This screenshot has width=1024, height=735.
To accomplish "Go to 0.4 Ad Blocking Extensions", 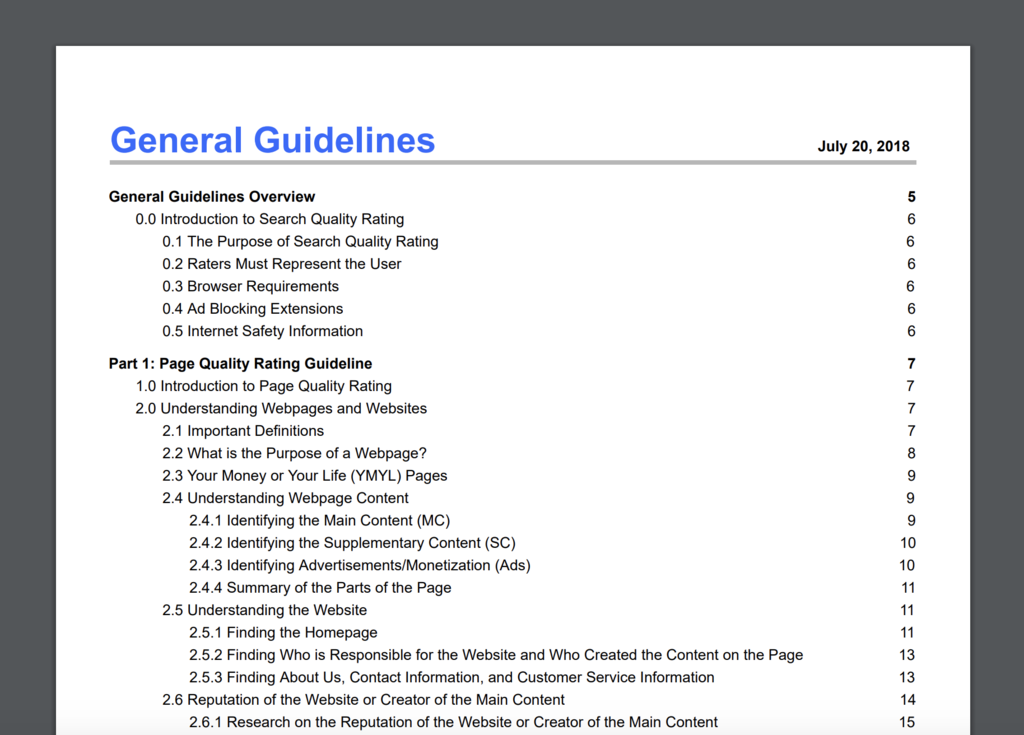I will 253,308.
